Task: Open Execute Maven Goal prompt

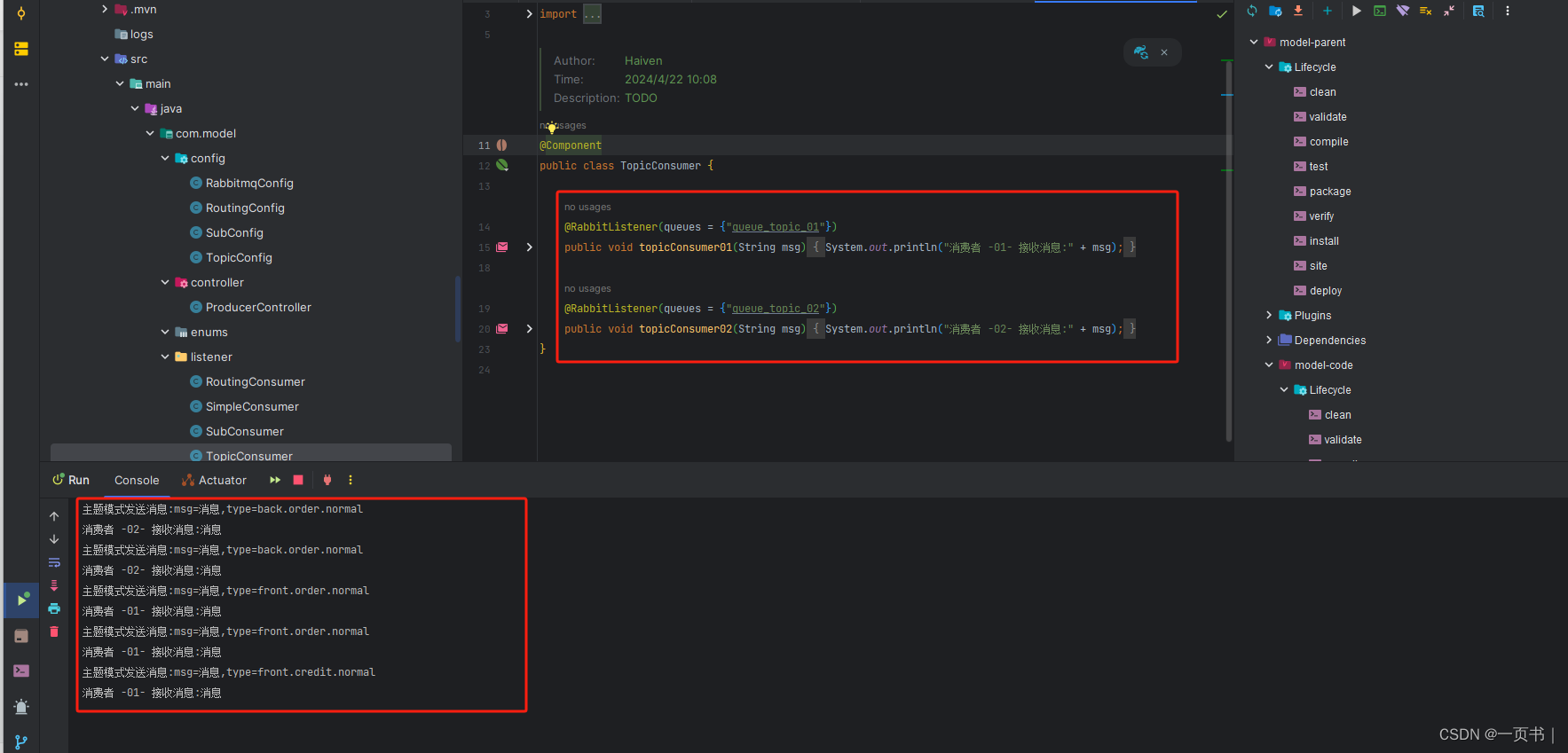Action: (x=1380, y=12)
